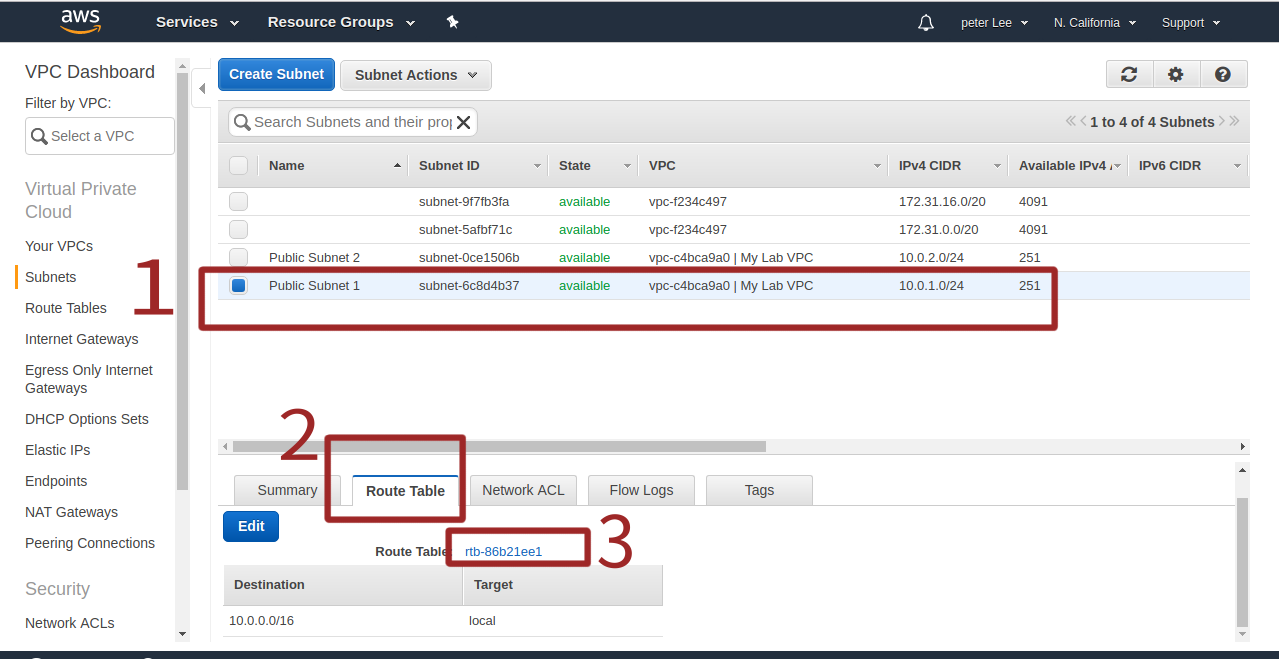This screenshot has width=1279, height=659.
Task: Open the rtb-86b21ee1 route table link
Action: point(503,551)
